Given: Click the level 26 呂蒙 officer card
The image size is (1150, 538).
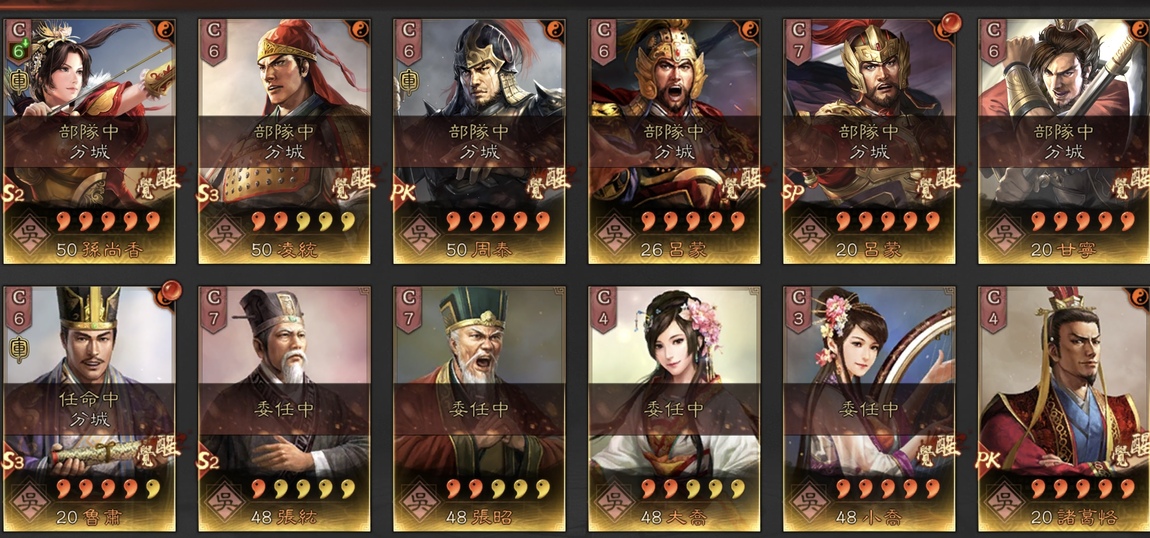Looking at the screenshot, I should coord(675,141).
